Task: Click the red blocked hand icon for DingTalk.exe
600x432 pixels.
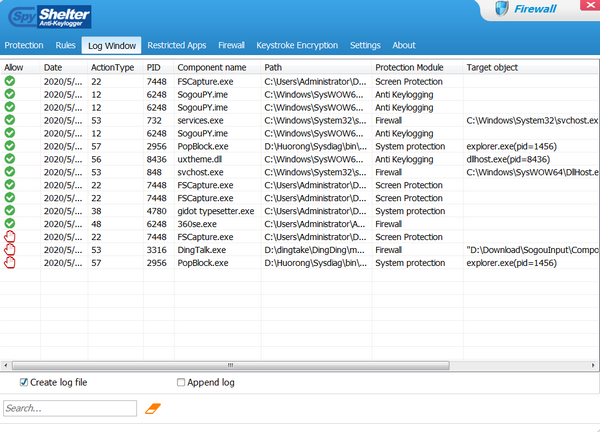Action: pyautogui.click(x=10, y=250)
